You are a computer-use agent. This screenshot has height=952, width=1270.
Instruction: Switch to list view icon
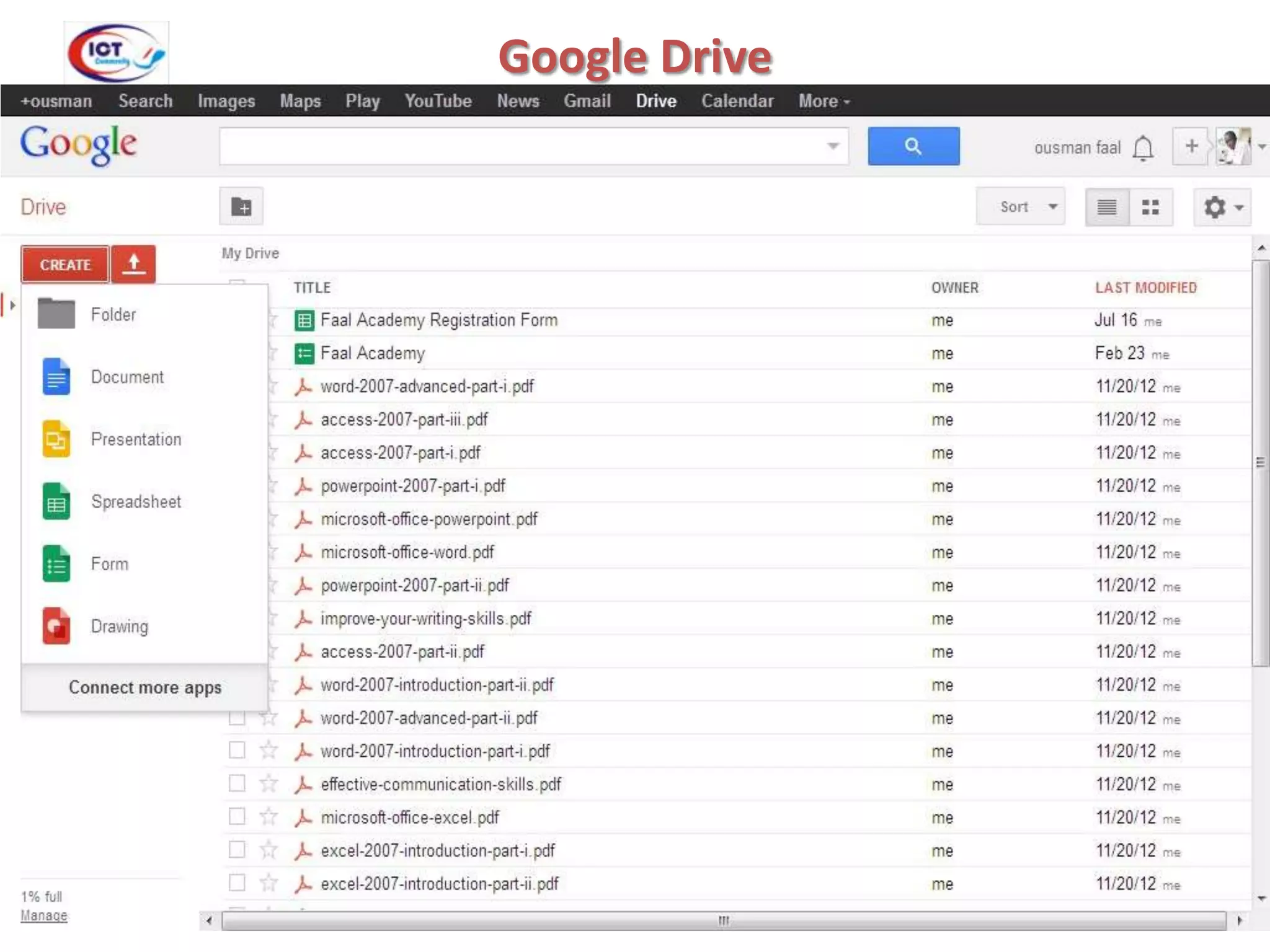(x=1107, y=207)
